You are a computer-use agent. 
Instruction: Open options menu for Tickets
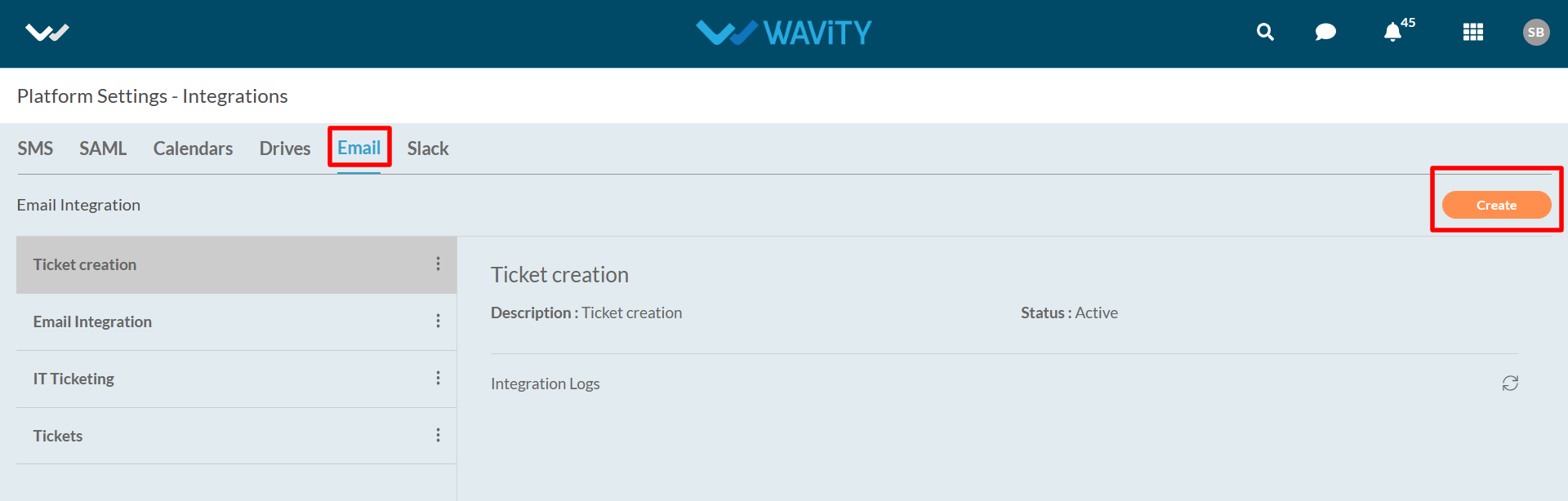(x=439, y=436)
